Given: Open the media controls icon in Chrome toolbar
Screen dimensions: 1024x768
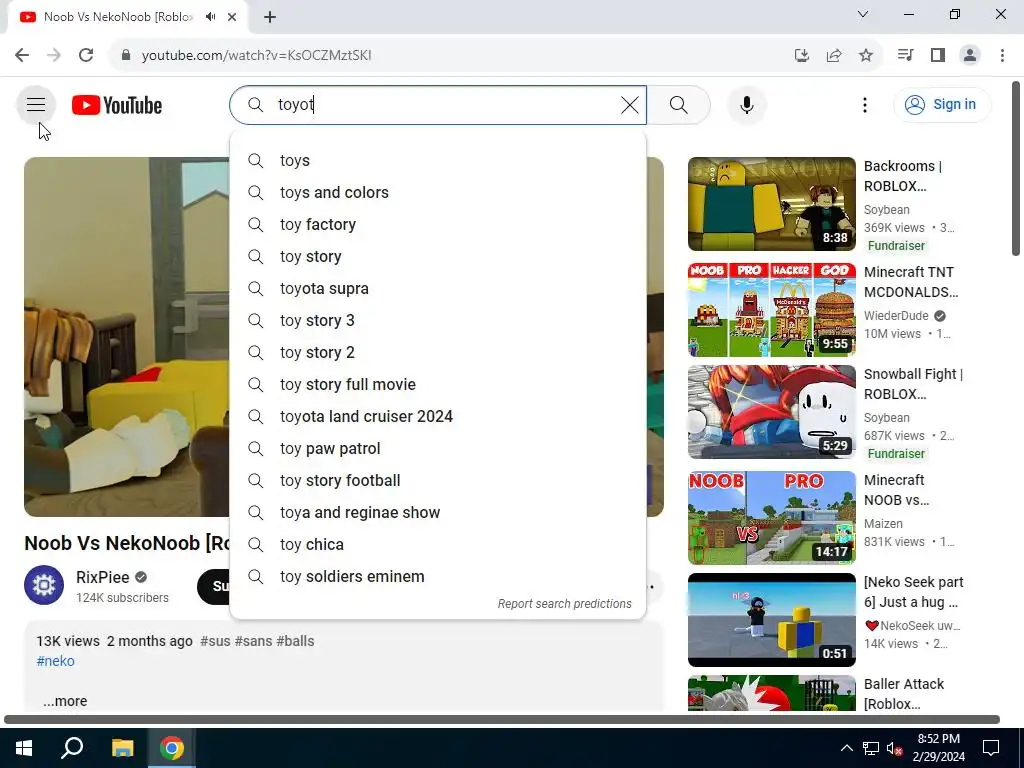Looking at the screenshot, I should click(905, 55).
